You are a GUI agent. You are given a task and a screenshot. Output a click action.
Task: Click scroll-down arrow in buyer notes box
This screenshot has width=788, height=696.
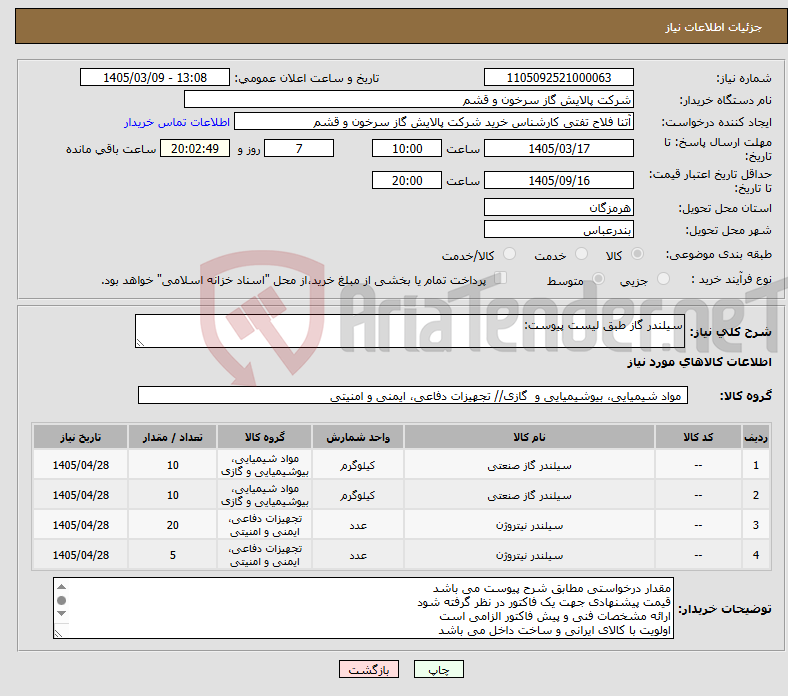[x=61, y=614]
